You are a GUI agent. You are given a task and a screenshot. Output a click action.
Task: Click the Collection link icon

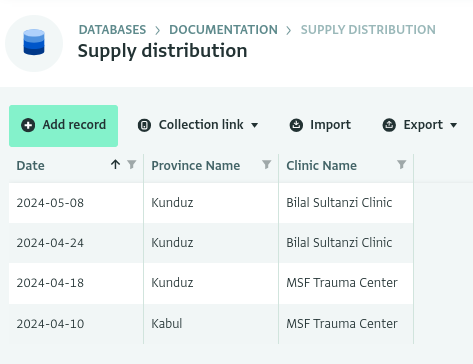click(144, 125)
